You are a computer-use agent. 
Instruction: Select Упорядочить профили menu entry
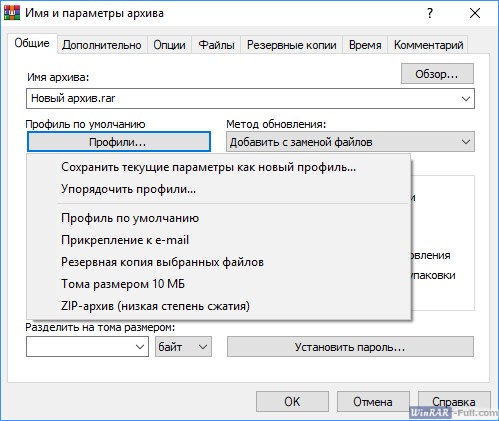(x=128, y=189)
